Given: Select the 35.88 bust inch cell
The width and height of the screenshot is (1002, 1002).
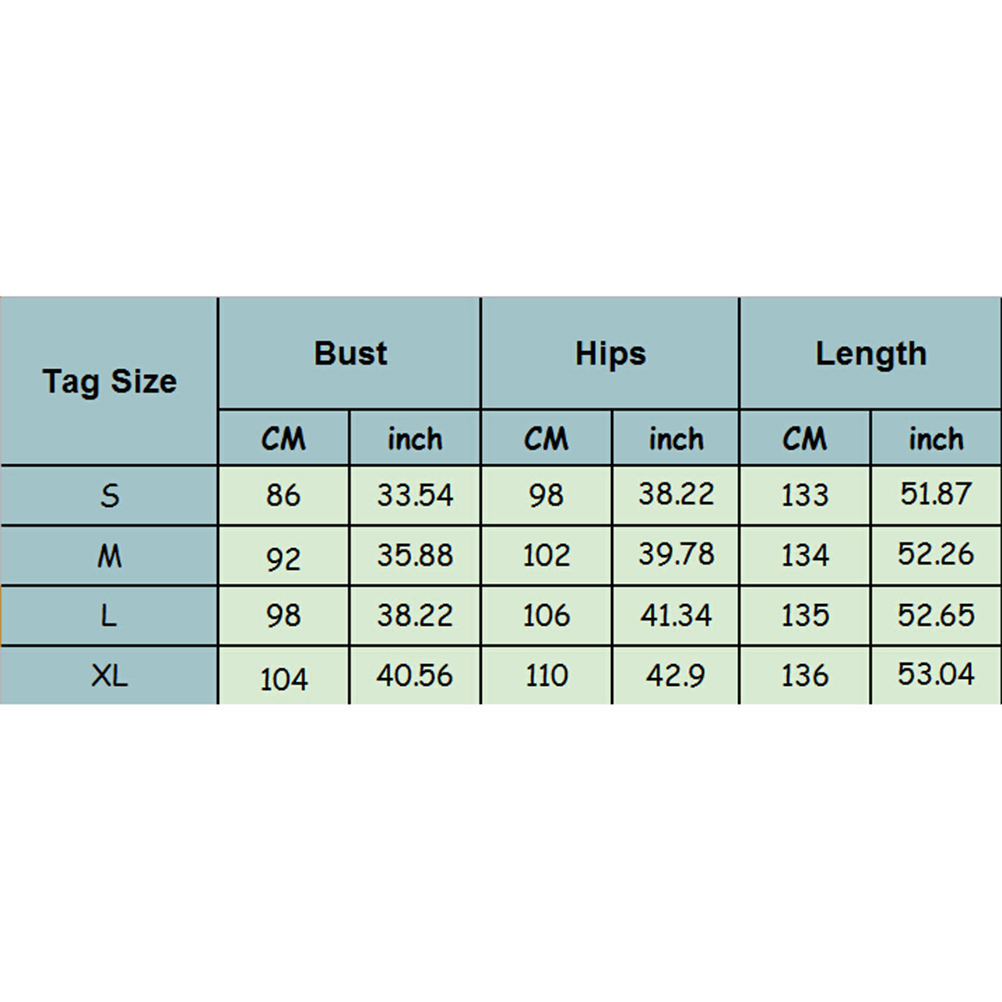Looking at the screenshot, I should tap(415, 555).
